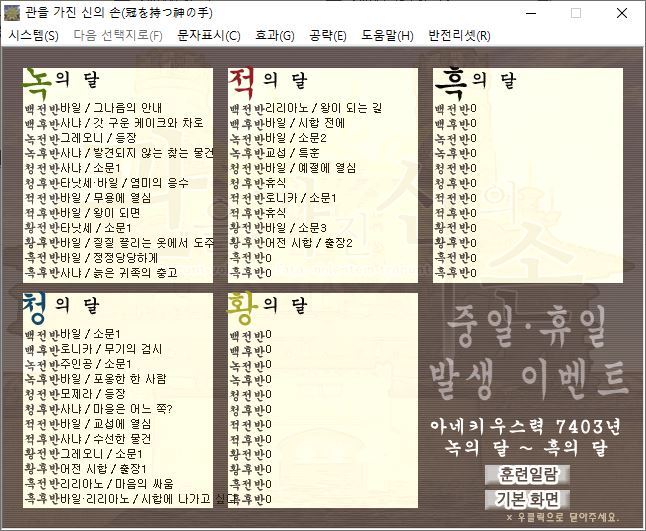Screen dimensions: 646x531
Task: Select 청전반바일 / 예절에 열심
Action: [293, 168]
